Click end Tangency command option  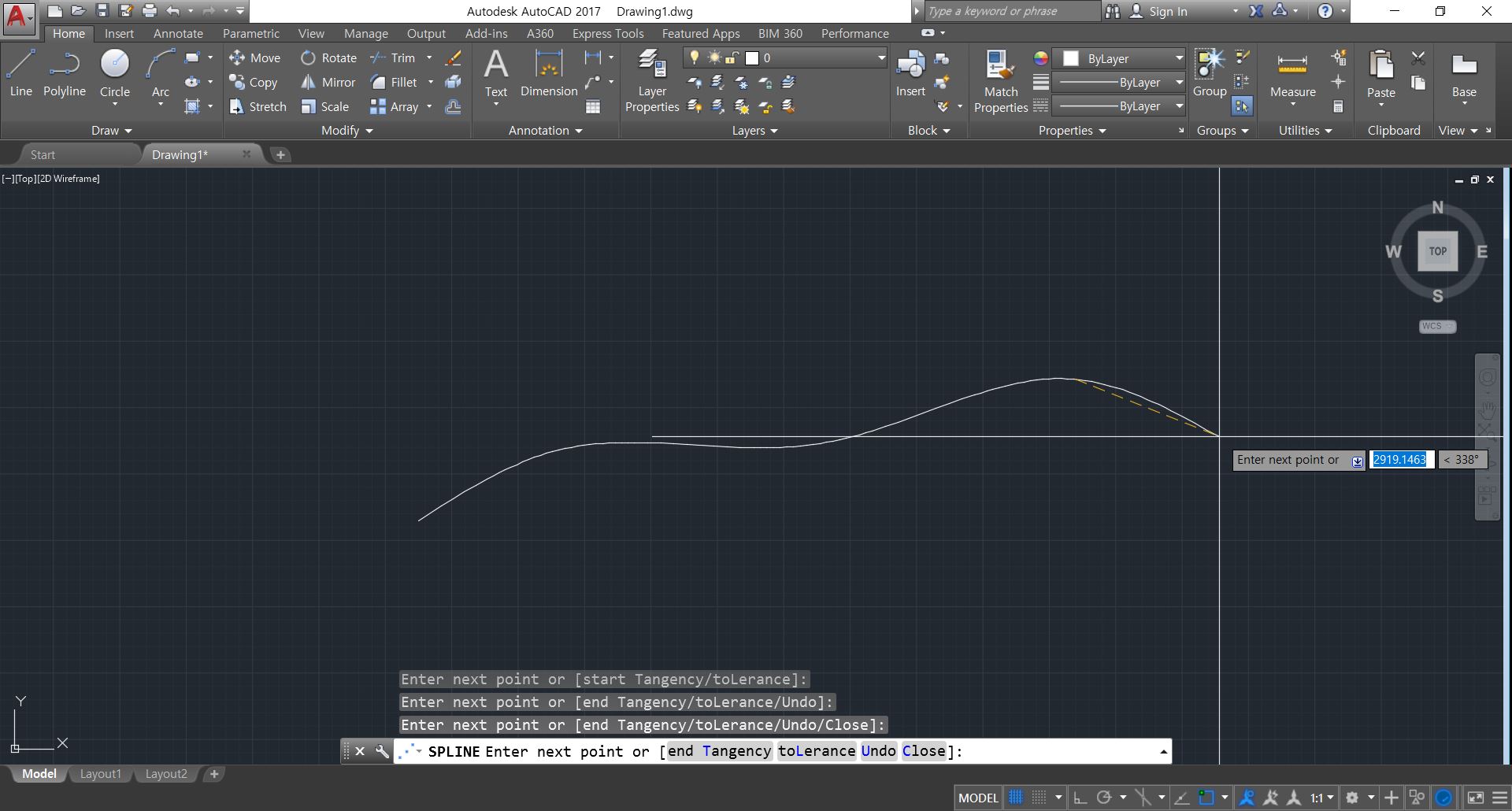720,751
